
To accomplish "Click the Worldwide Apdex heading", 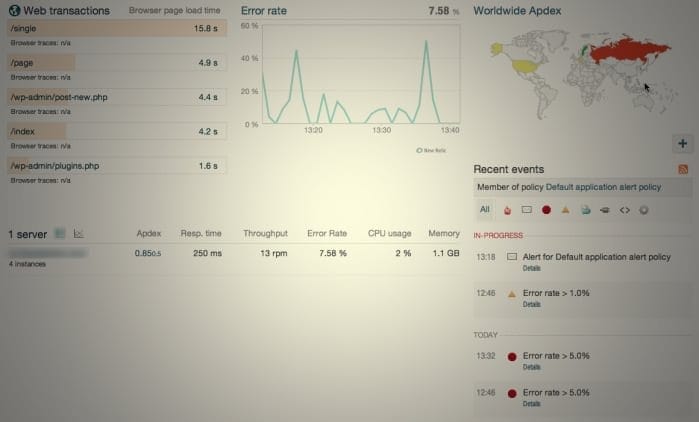I will [x=517, y=11].
